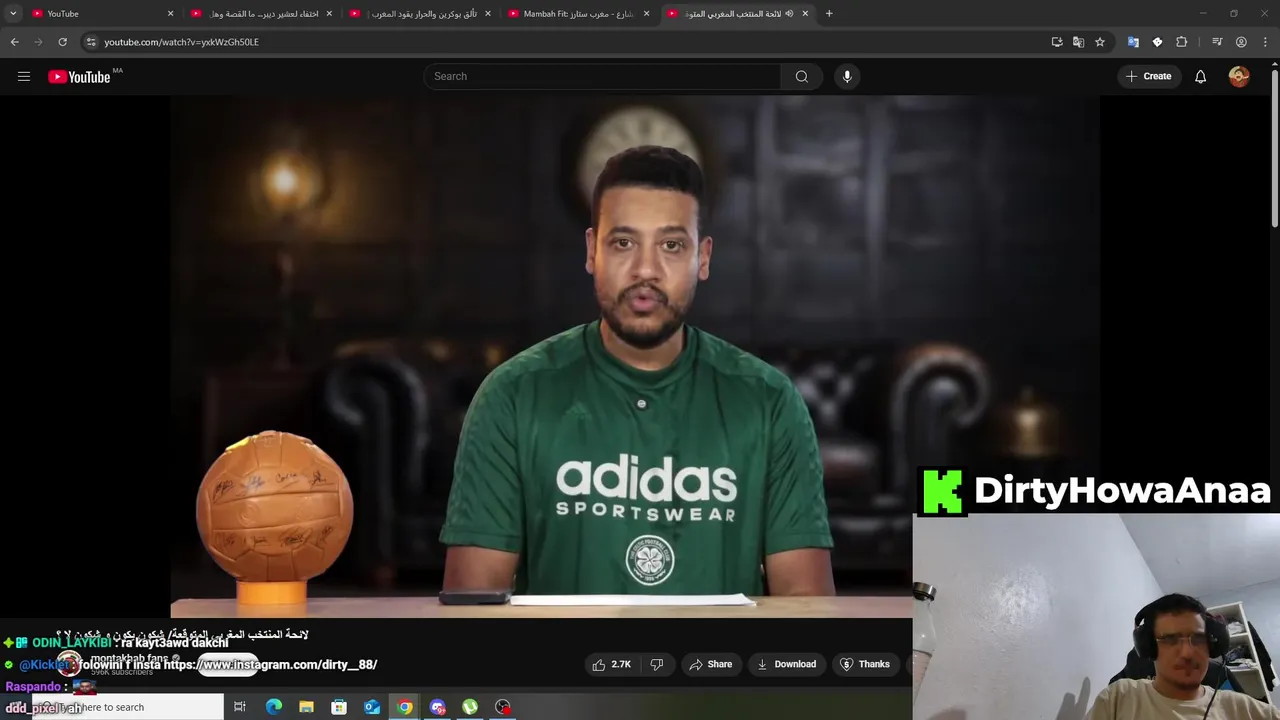Start voice search with microphone icon
The width and height of the screenshot is (1280, 720).
pos(847,76)
